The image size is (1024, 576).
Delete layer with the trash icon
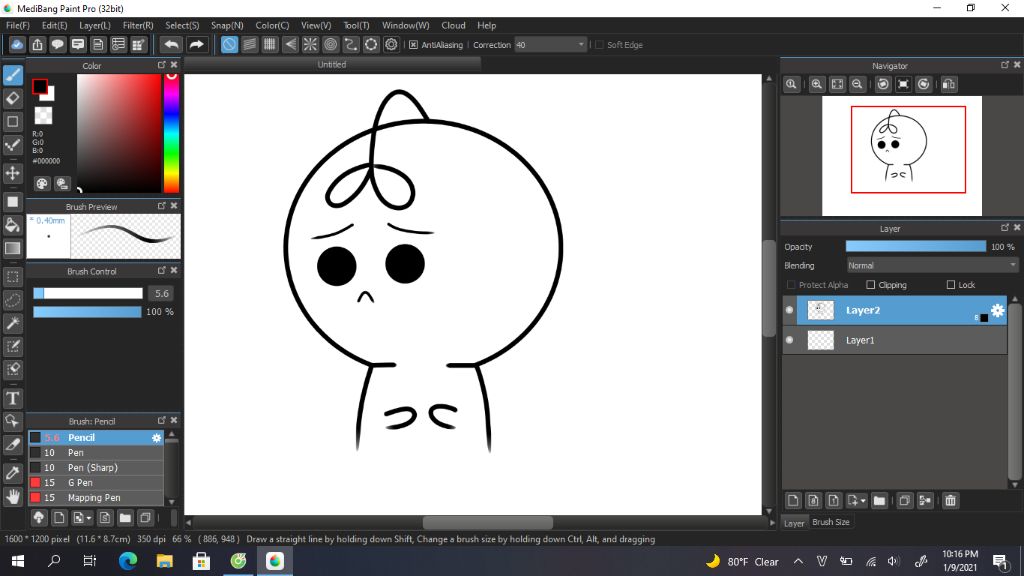coord(950,500)
